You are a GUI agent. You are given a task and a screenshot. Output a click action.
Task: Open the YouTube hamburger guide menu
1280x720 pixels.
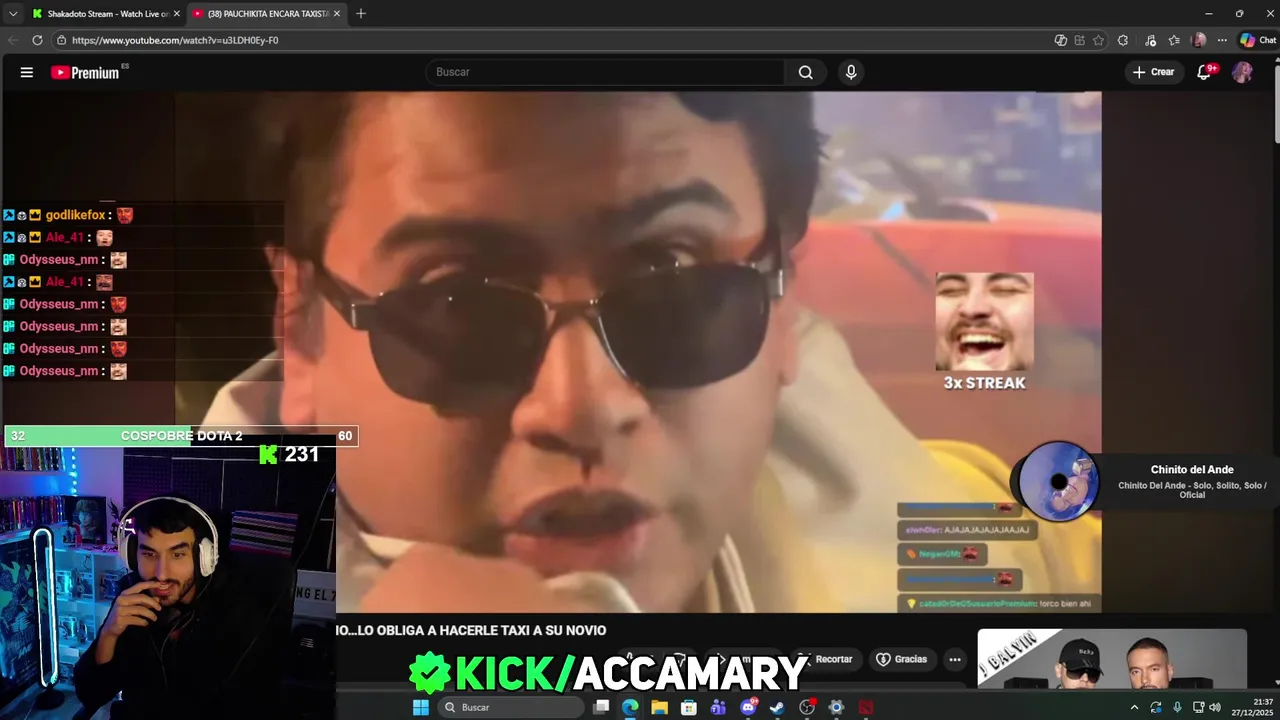point(27,72)
